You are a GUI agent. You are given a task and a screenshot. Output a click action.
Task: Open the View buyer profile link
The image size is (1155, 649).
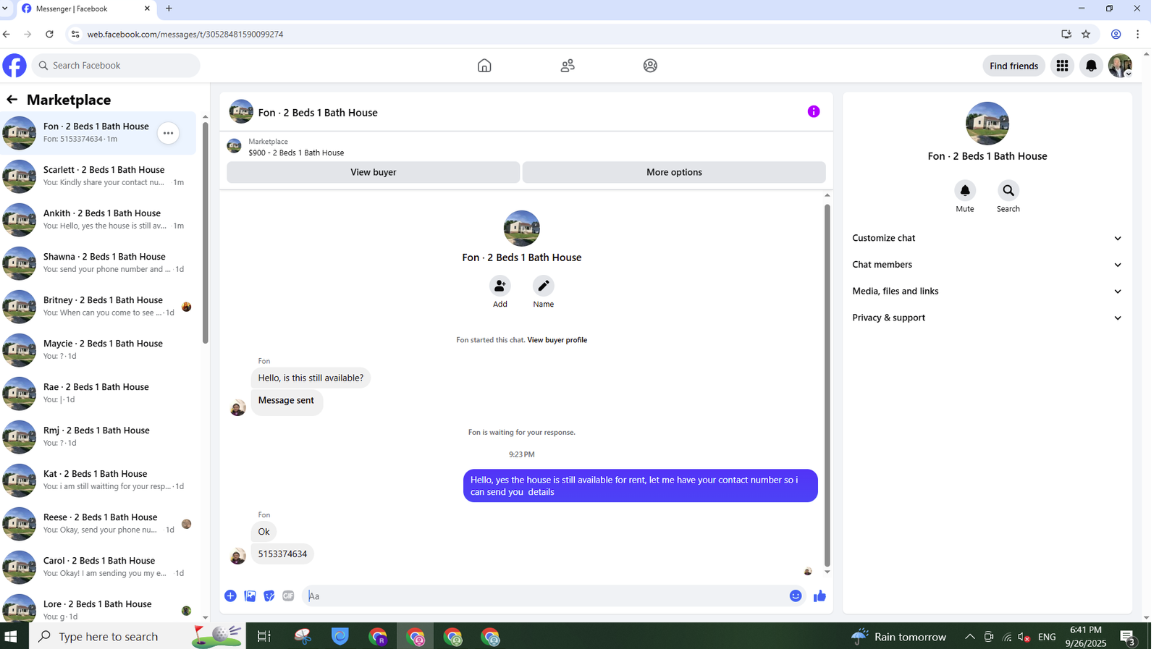[x=557, y=340]
